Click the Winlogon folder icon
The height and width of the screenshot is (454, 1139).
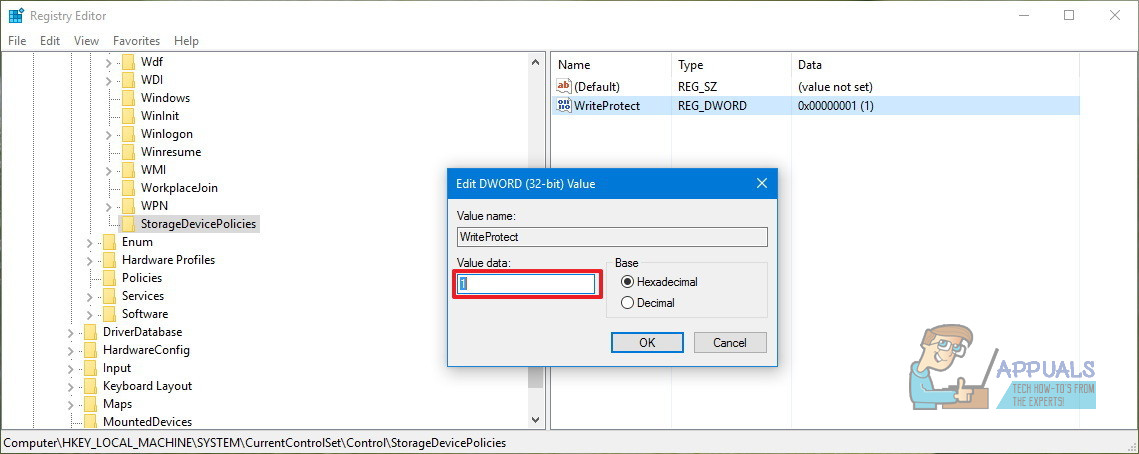128,134
